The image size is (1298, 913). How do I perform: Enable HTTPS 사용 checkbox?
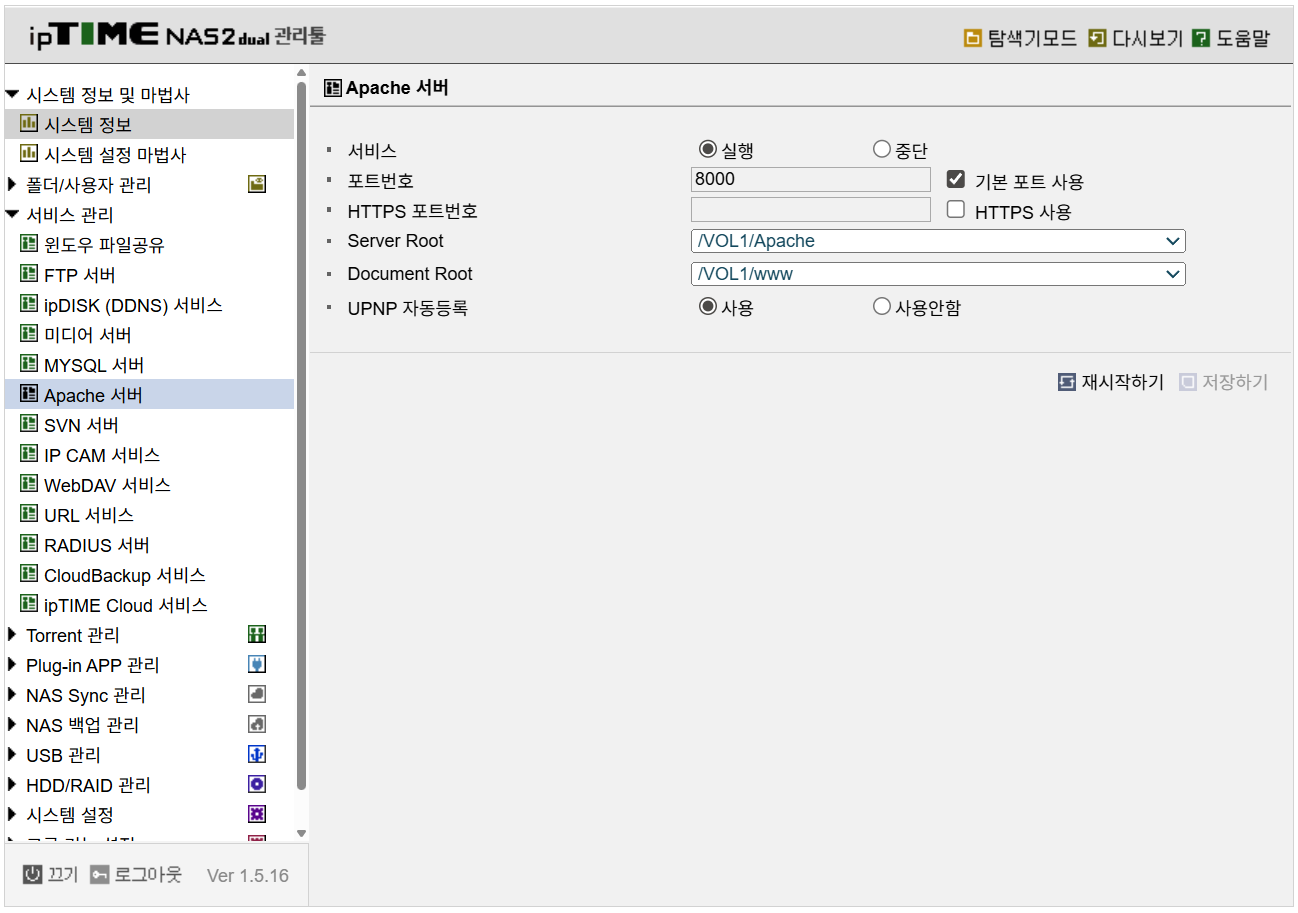(956, 209)
